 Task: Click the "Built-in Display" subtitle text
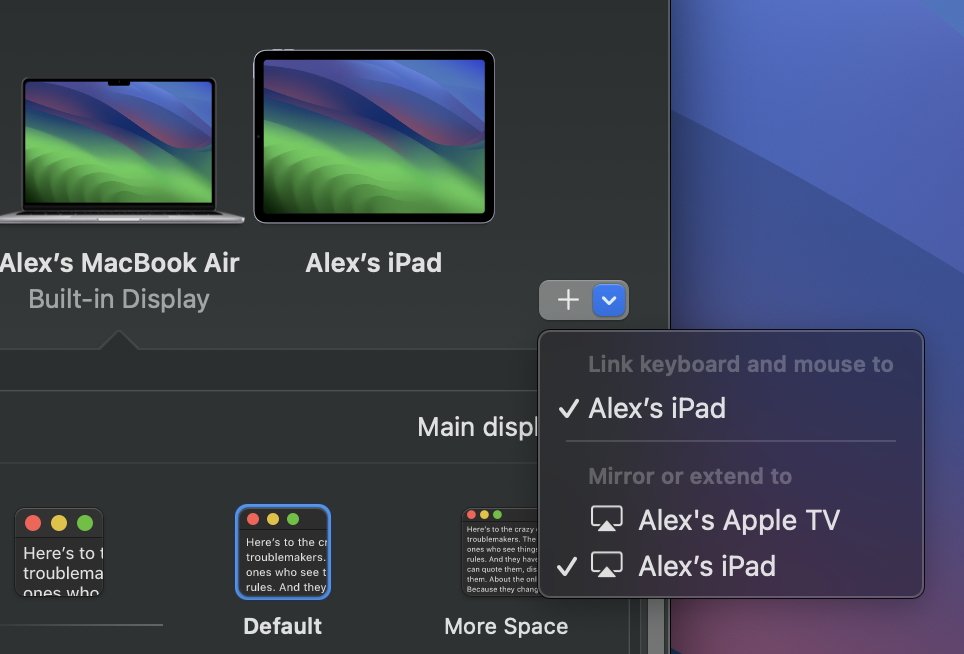click(119, 299)
